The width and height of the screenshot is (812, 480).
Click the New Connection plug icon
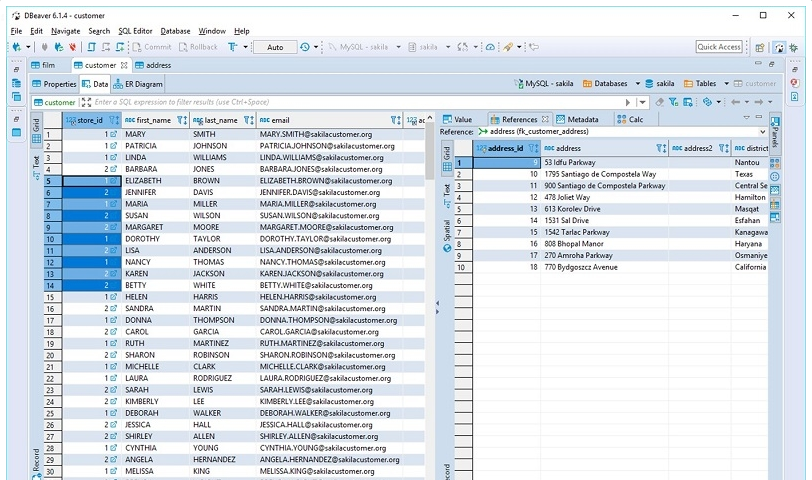point(17,47)
